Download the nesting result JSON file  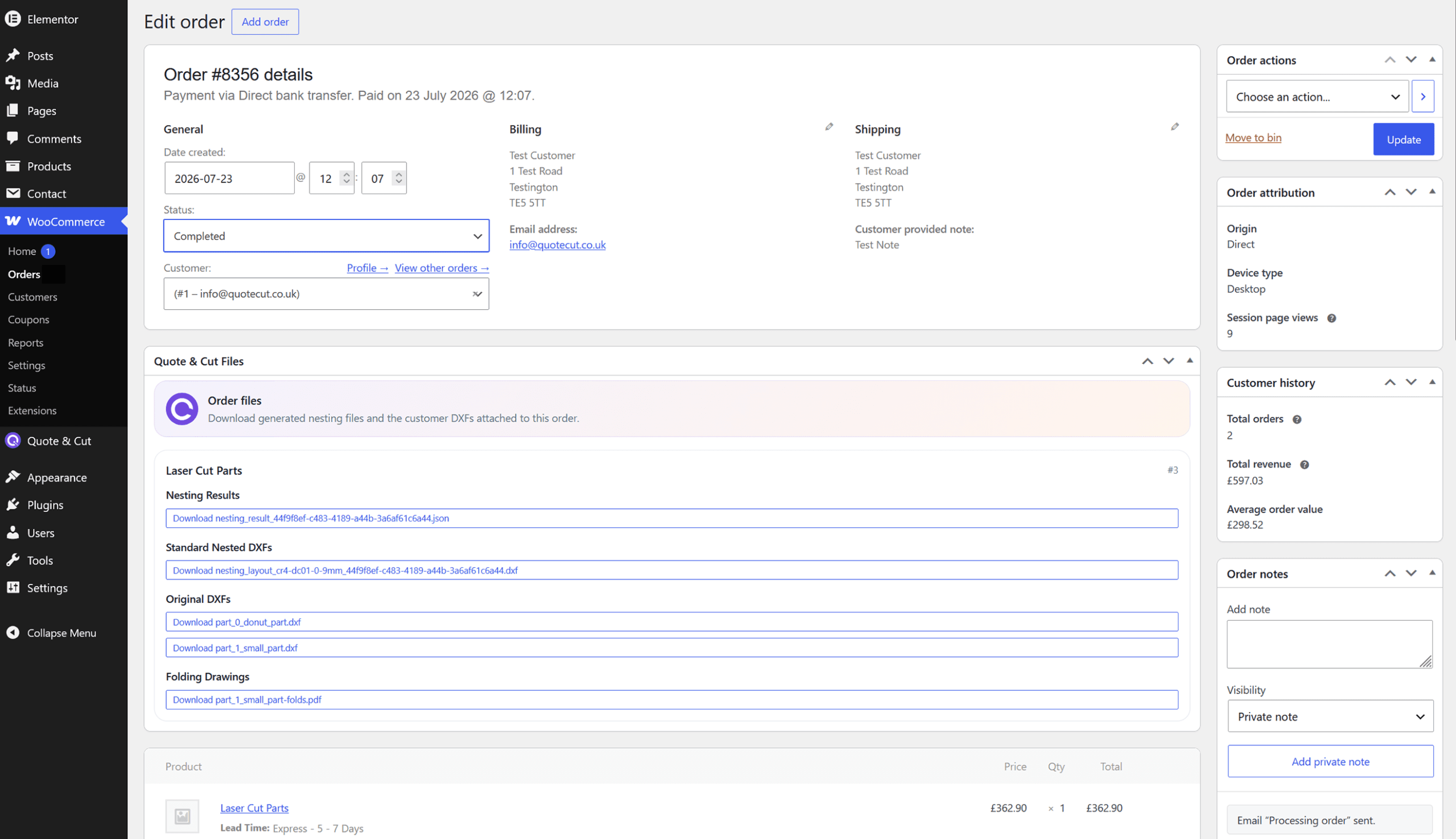coord(672,518)
